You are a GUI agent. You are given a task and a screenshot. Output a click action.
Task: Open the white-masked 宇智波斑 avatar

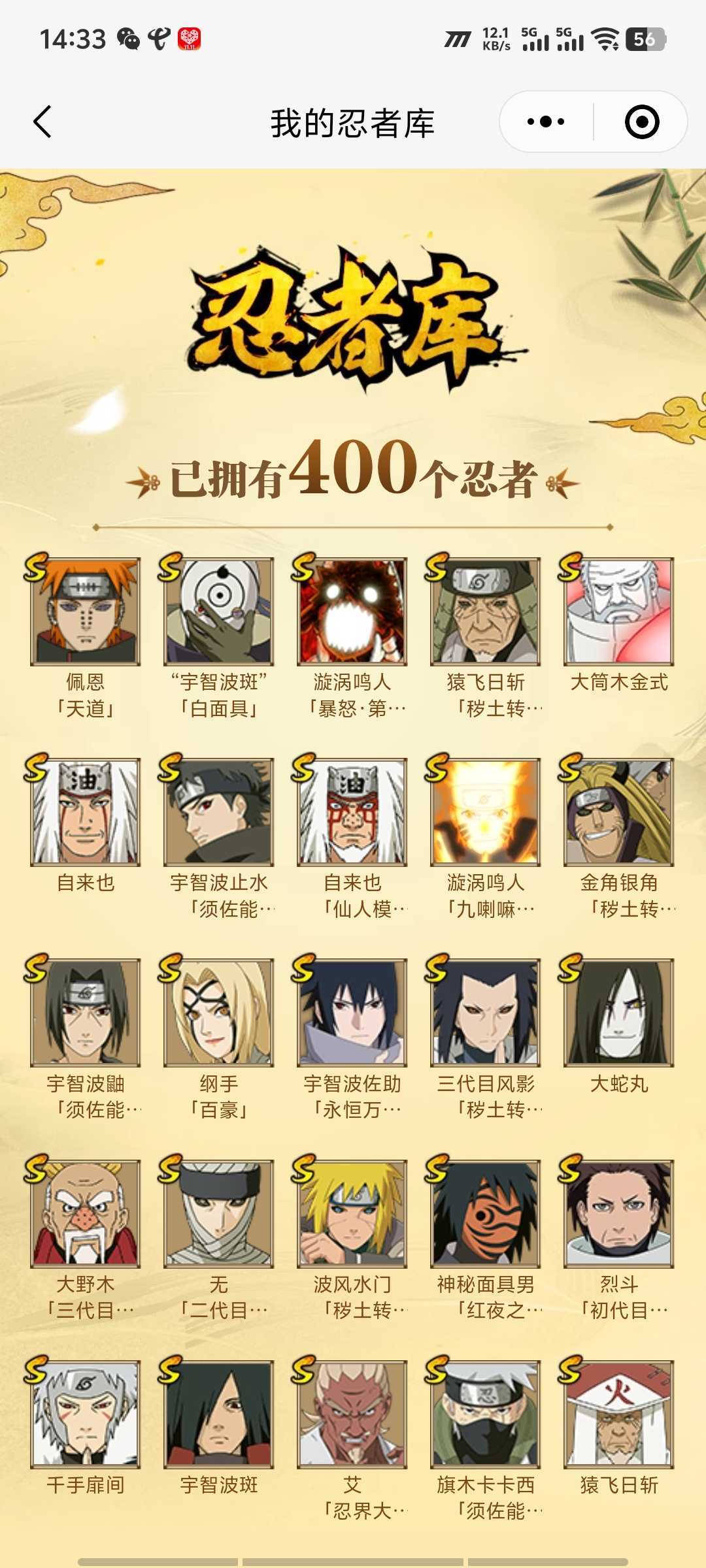(x=218, y=612)
